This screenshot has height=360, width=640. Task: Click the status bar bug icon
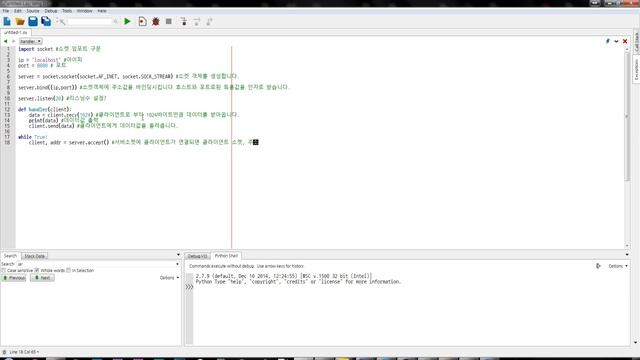pyautogui.click(x=4, y=352)
